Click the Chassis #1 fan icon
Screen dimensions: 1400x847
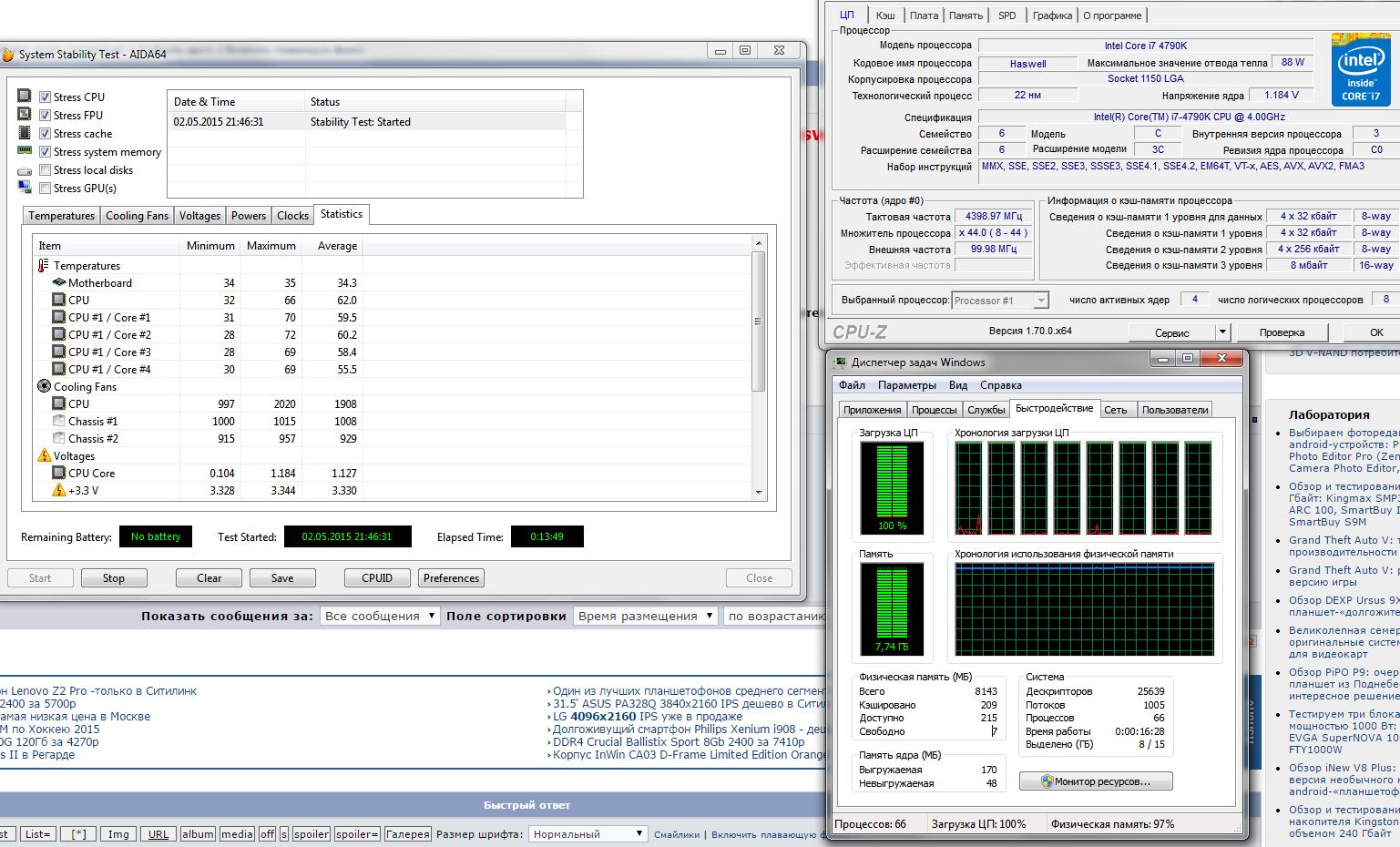[x=59, y=421]
